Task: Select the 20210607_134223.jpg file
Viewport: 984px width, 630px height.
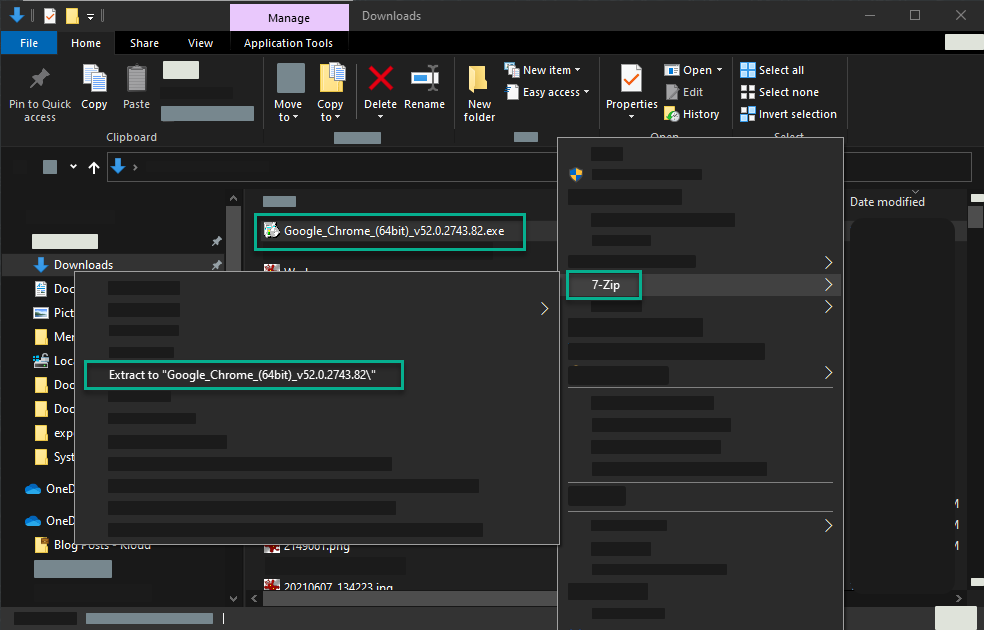Action: click(x=329, y=587)
